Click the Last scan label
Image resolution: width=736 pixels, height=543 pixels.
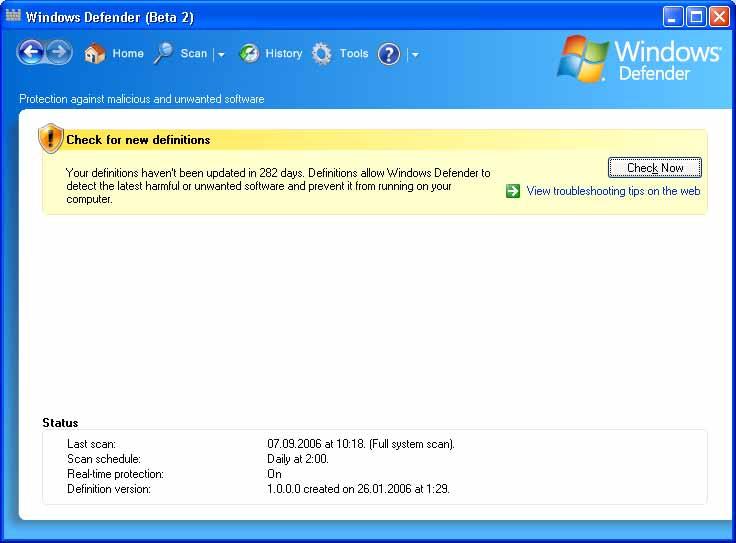point(91,444)
